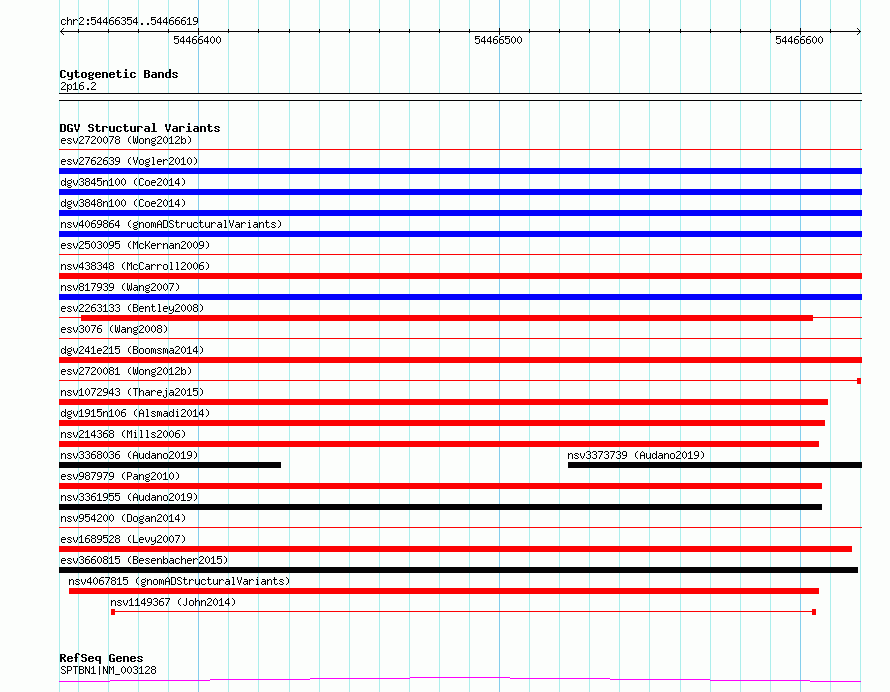The height and width of the screenshot is (692, 890).
Task: Click the blue nsv817939 variant bar
Action: point(460,297)
